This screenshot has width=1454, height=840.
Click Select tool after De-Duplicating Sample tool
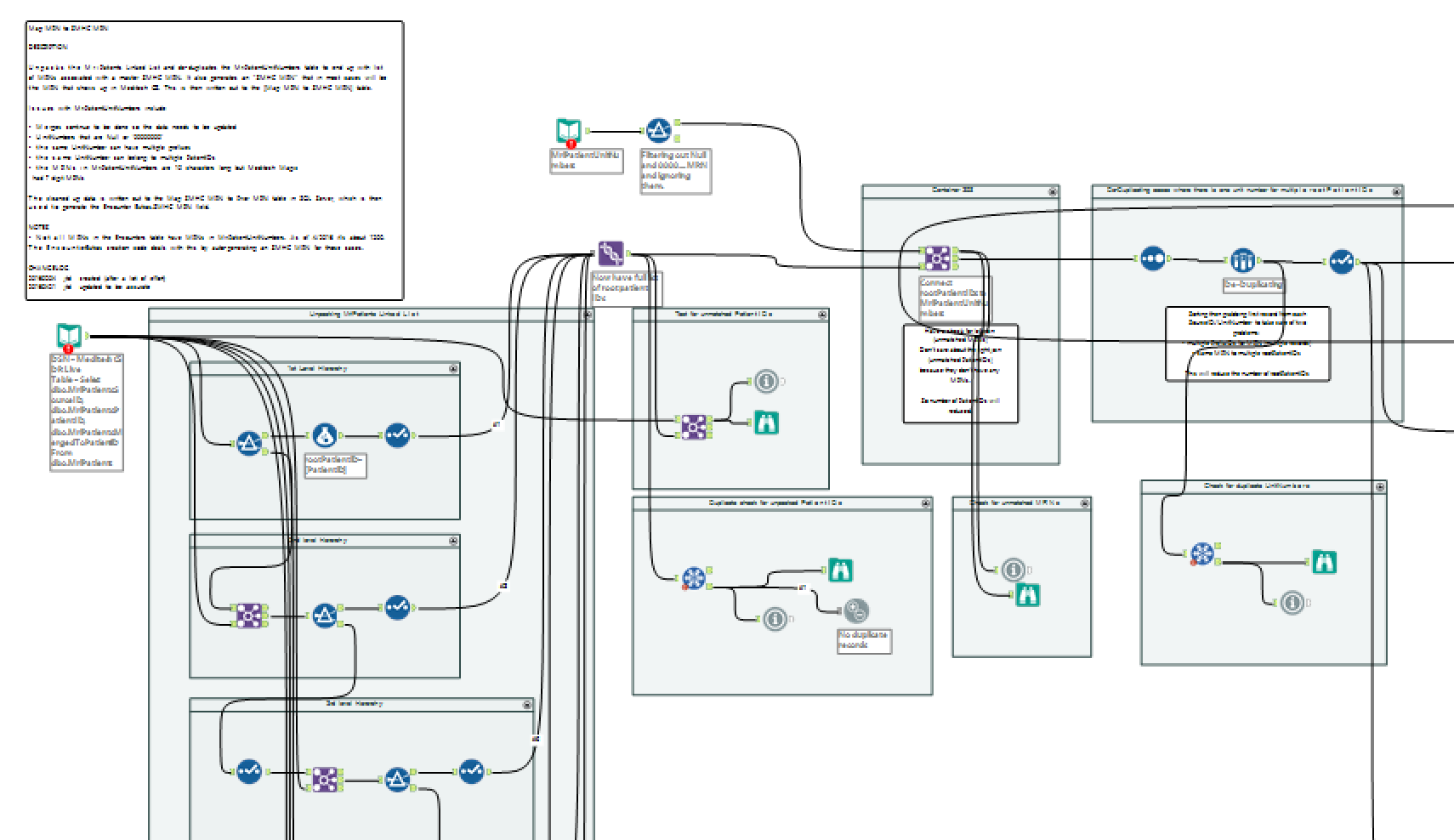coord(1341,261)
